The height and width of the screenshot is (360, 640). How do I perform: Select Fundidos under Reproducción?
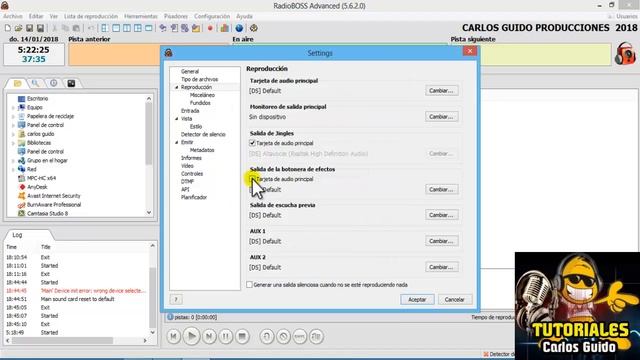(x=200, y=103)
